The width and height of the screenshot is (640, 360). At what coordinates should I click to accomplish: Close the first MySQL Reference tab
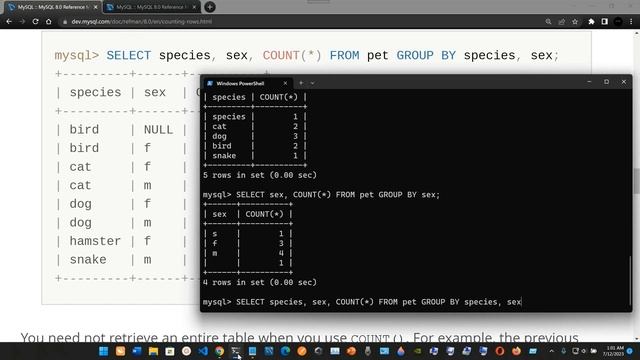pos(96,7)
